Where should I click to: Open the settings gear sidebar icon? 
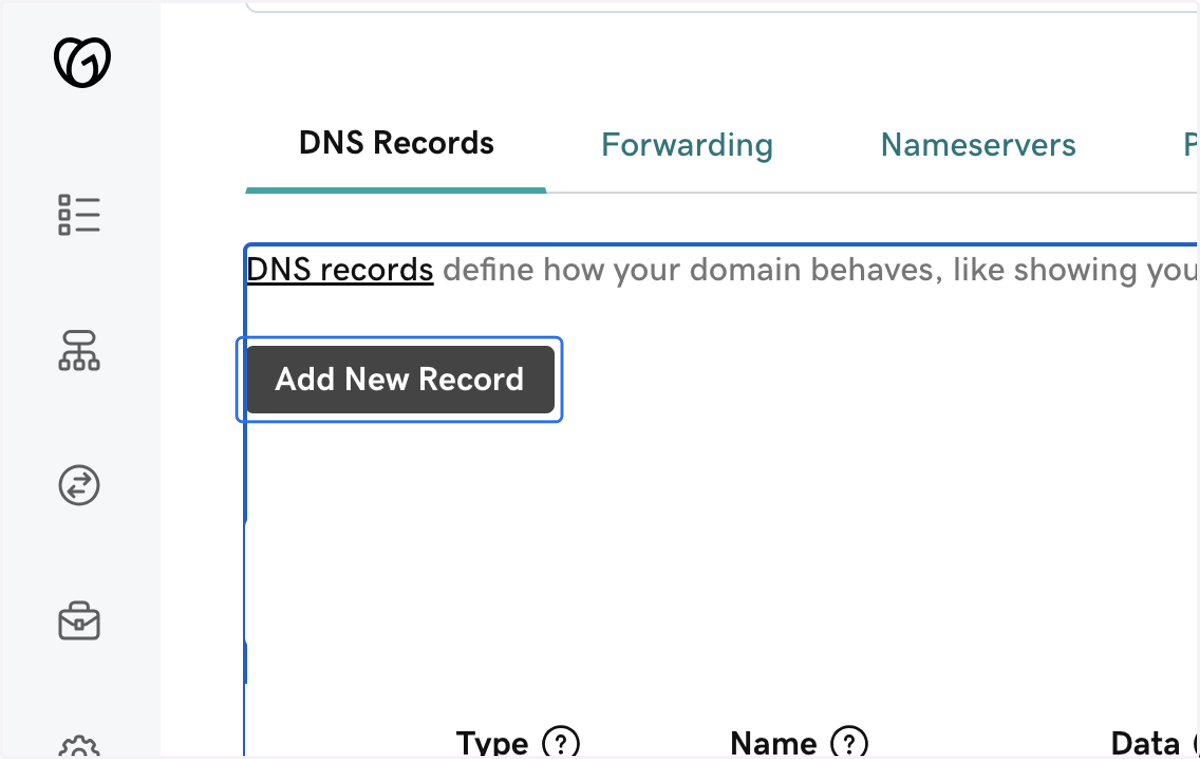pyautogui.click(x=79, y=748)
